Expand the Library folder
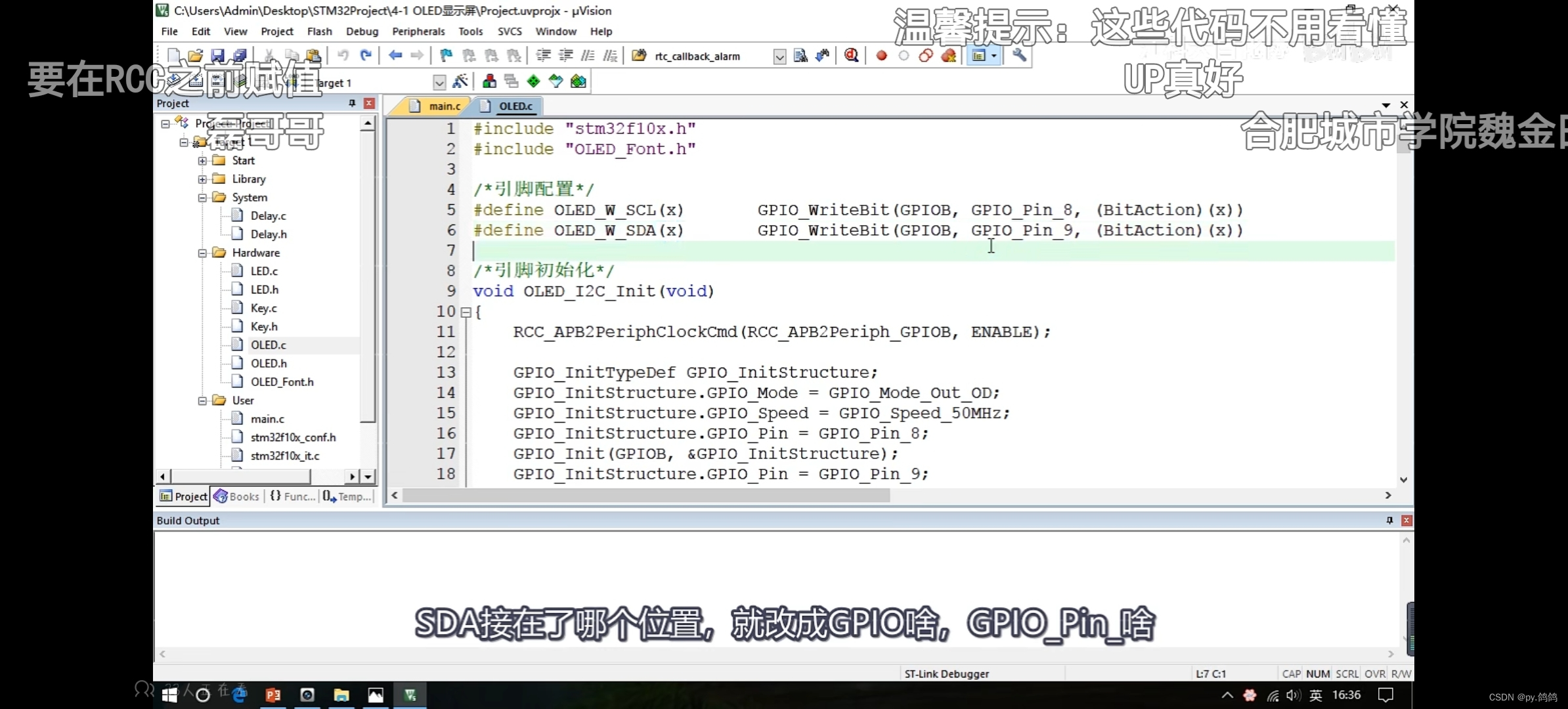 pyautogui.click(x=203, y=179)
